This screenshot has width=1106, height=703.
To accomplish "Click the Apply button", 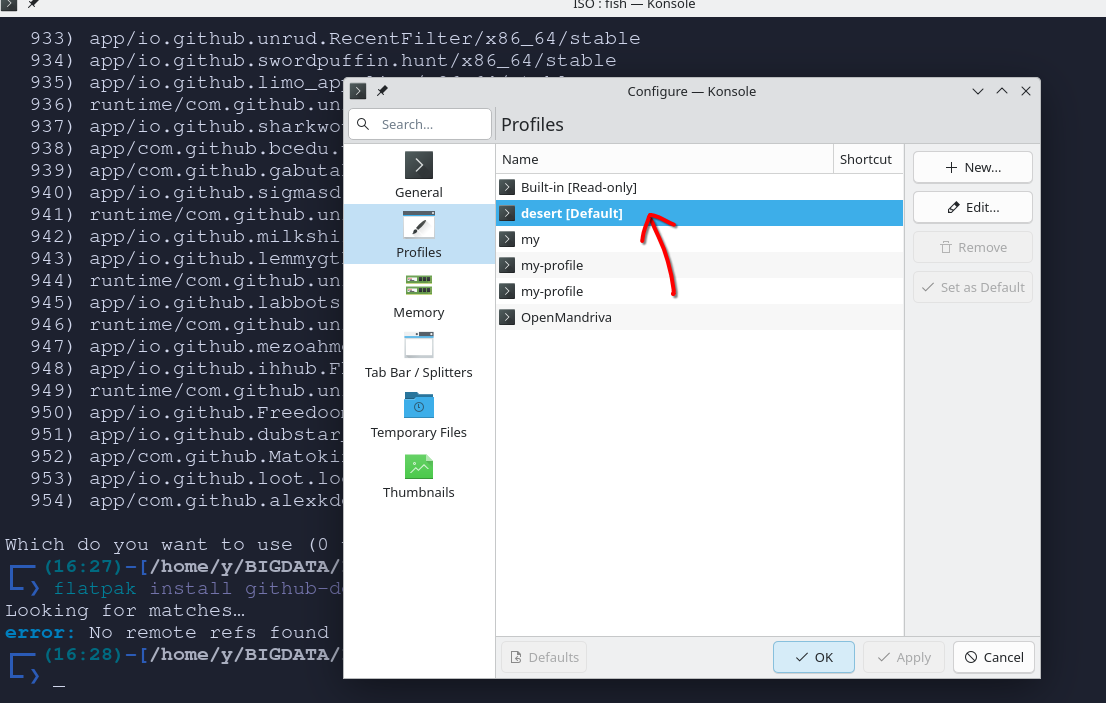I will (904, 657).
